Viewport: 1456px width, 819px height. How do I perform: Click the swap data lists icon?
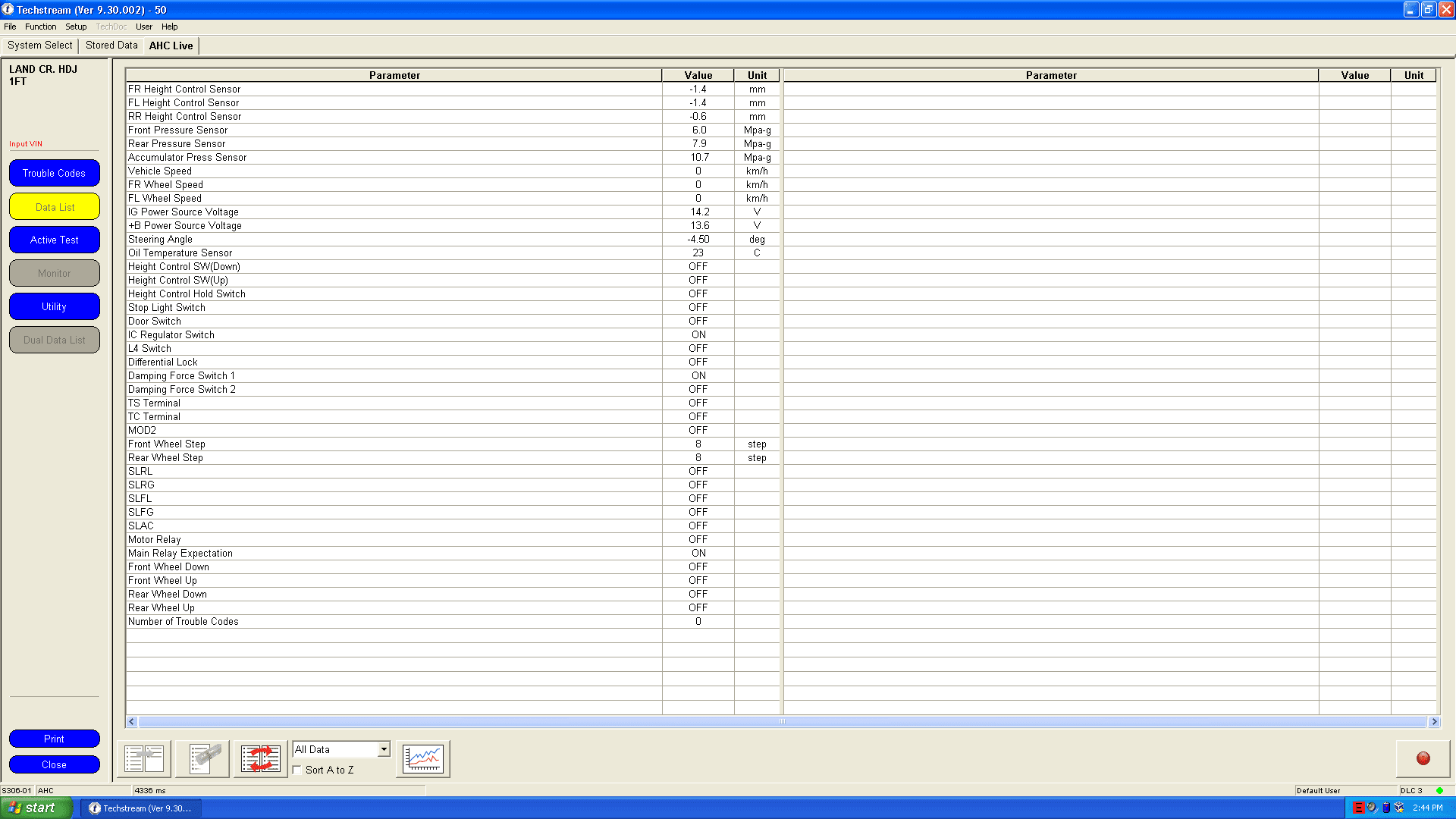[x=261, y=758]
